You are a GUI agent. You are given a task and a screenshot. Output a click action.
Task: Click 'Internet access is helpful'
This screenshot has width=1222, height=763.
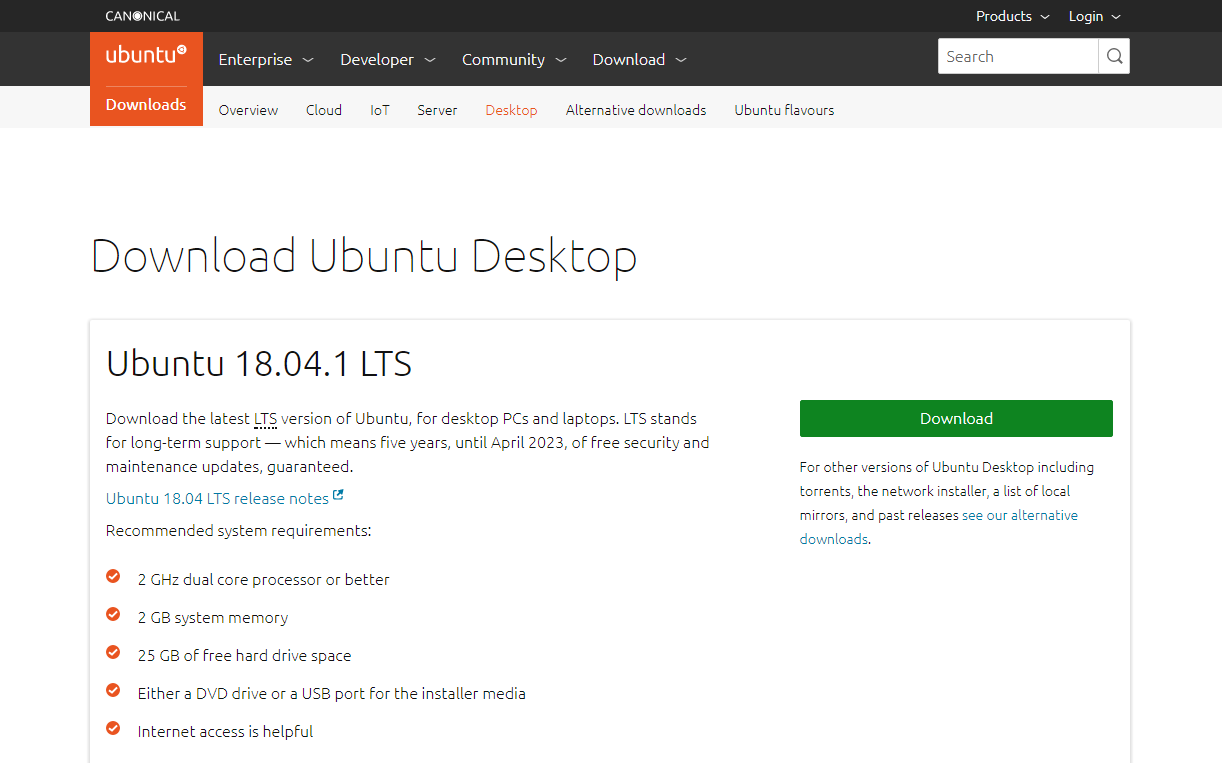(x=226, y=731)
